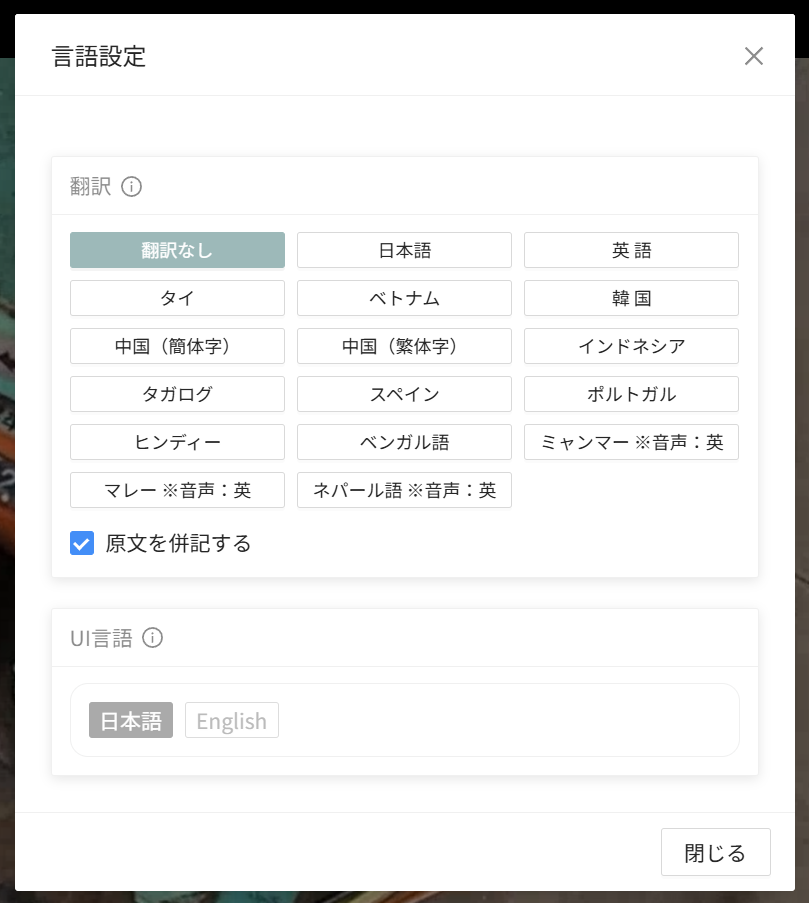Set UI language to 日本語
The height and width of the screenshot is (903, 809).
131,721
